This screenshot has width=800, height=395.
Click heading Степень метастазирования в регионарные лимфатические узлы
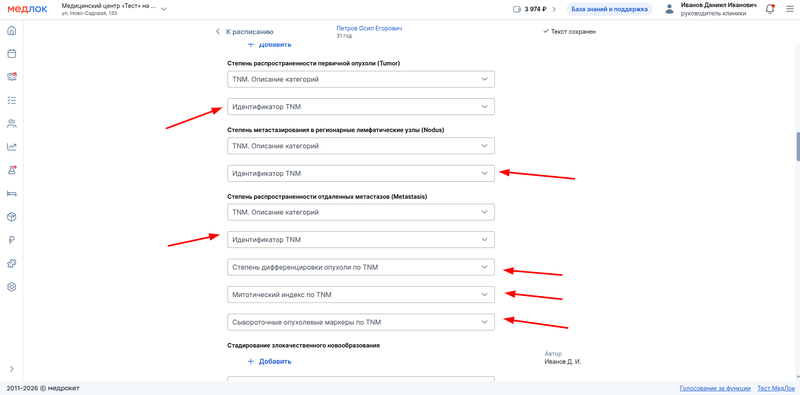[x=336, y=130]
